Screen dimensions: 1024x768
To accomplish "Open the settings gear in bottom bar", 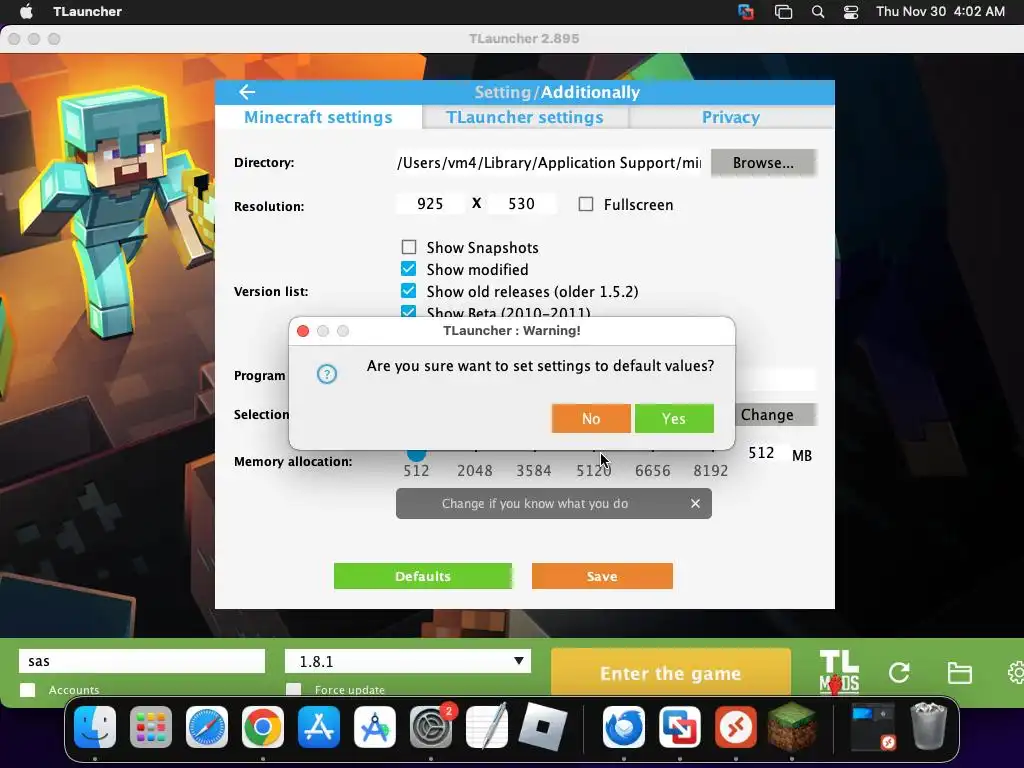I will (1016, 673).
